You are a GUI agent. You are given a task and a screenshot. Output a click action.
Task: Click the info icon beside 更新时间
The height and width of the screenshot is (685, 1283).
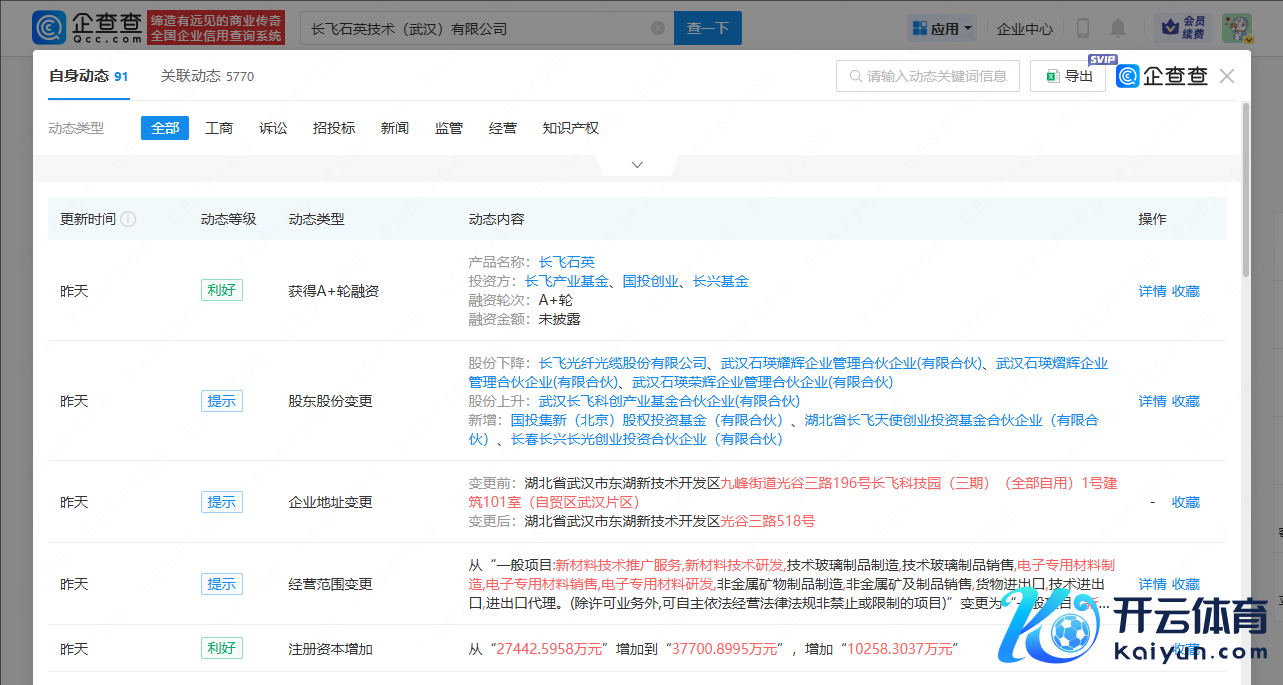[128, 219]
